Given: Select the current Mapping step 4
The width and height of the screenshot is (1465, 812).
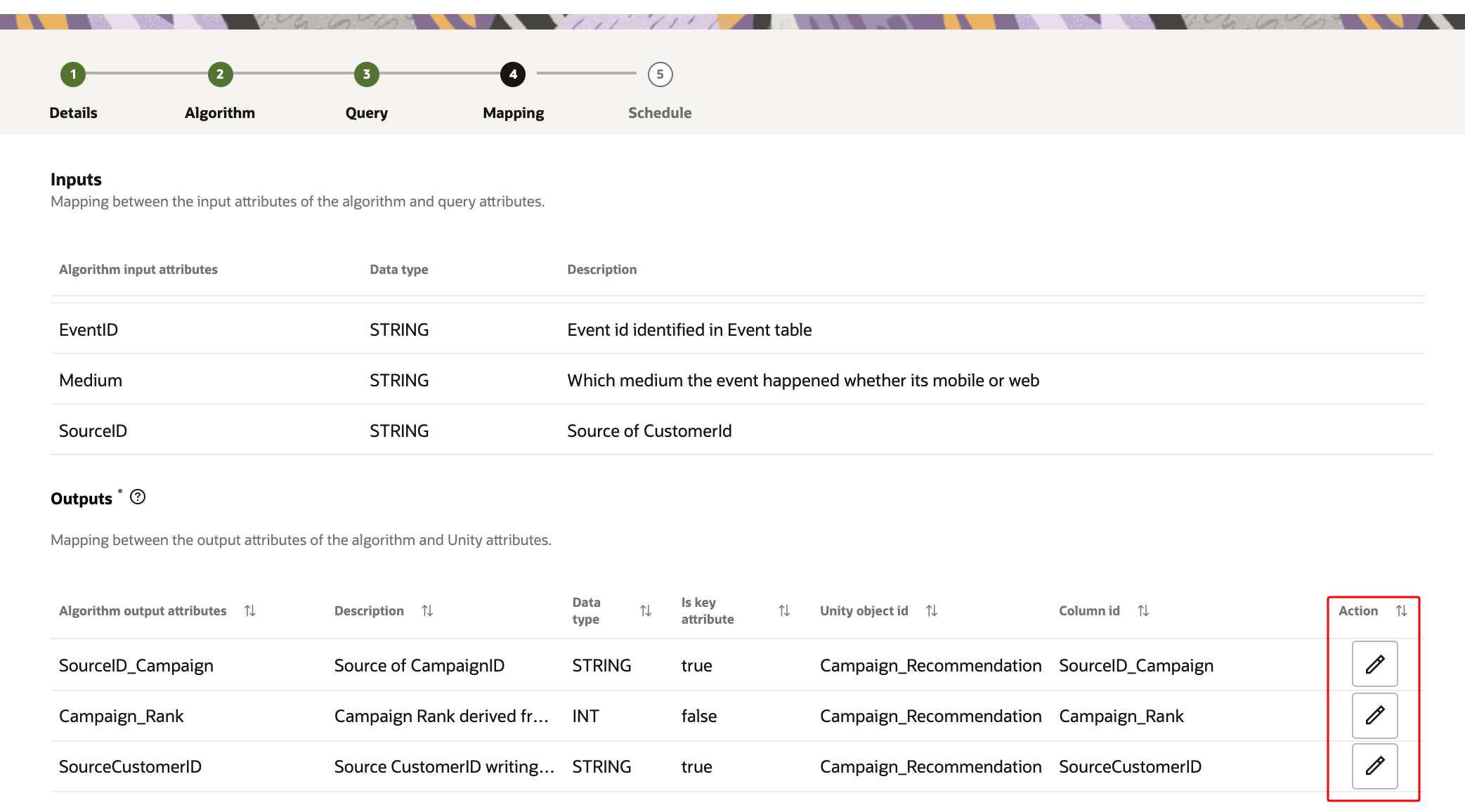Looking at the screenshot, I should click(513, 74).
